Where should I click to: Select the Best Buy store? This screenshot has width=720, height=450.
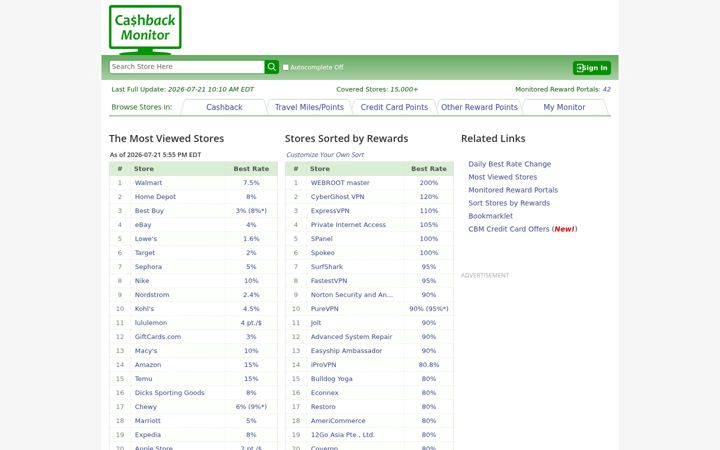pos(149,211)
